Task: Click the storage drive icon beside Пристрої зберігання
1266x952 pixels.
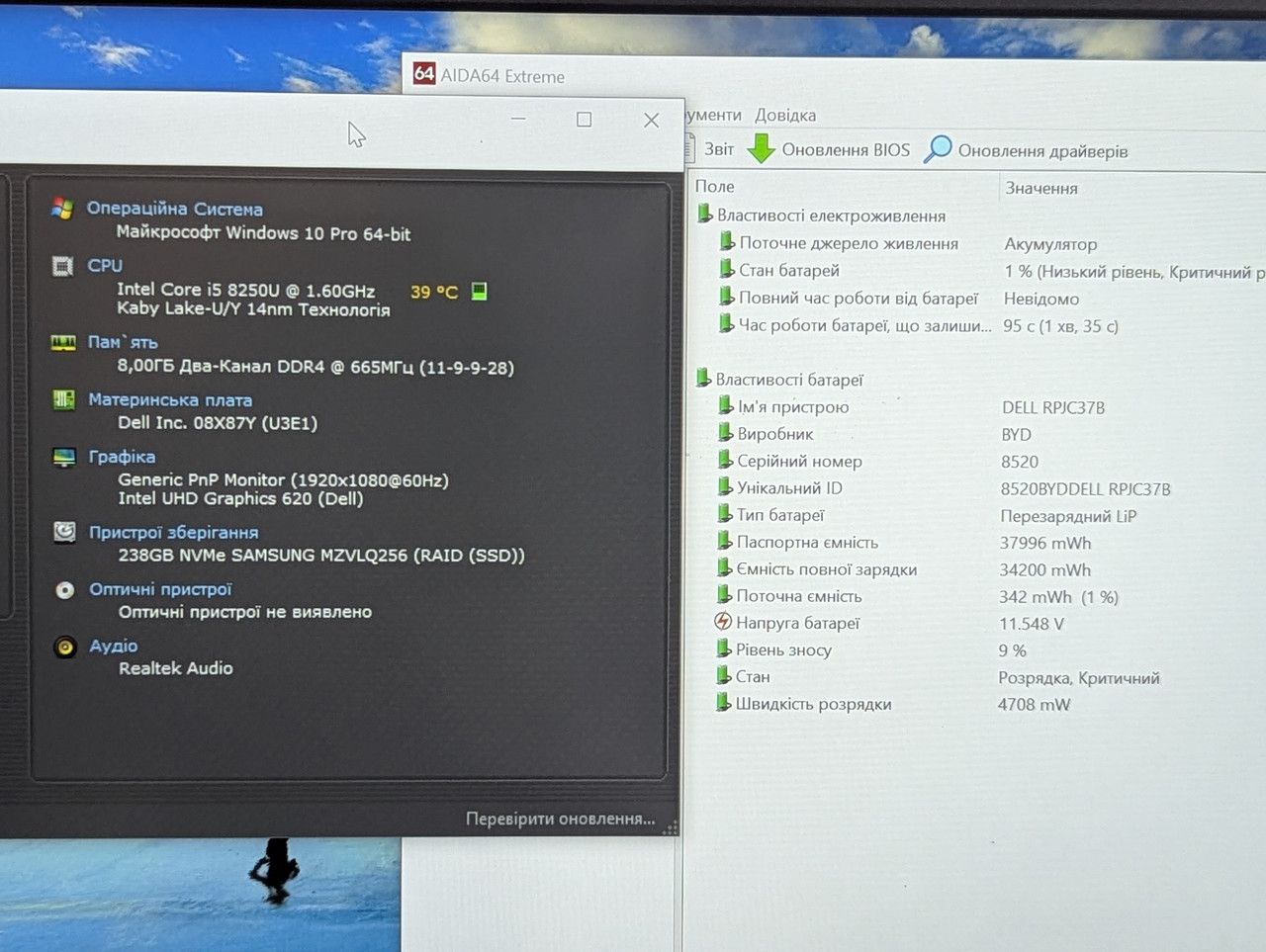Action: [64, 532]
